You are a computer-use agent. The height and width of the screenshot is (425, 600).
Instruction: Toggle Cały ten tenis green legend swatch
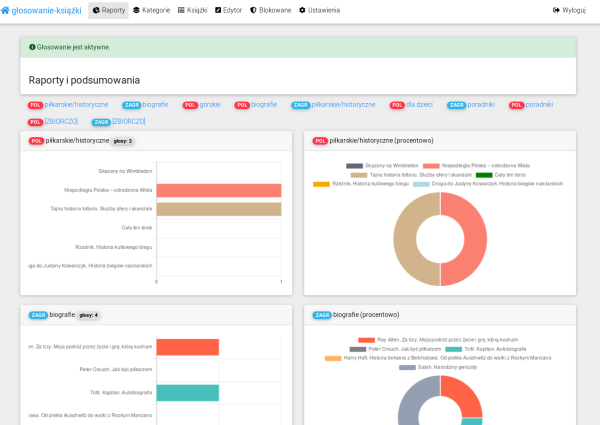484,174
